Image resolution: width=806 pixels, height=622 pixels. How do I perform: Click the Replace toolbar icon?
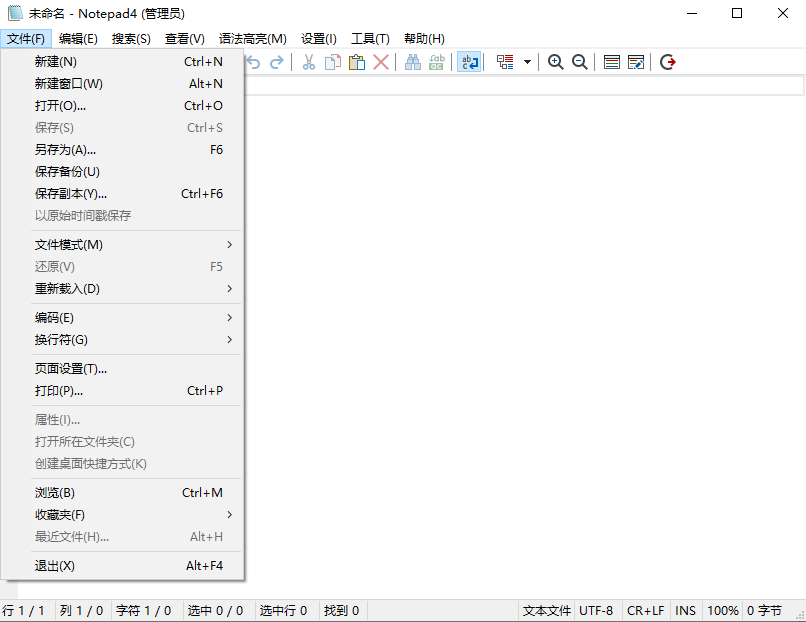coord(436,62)
